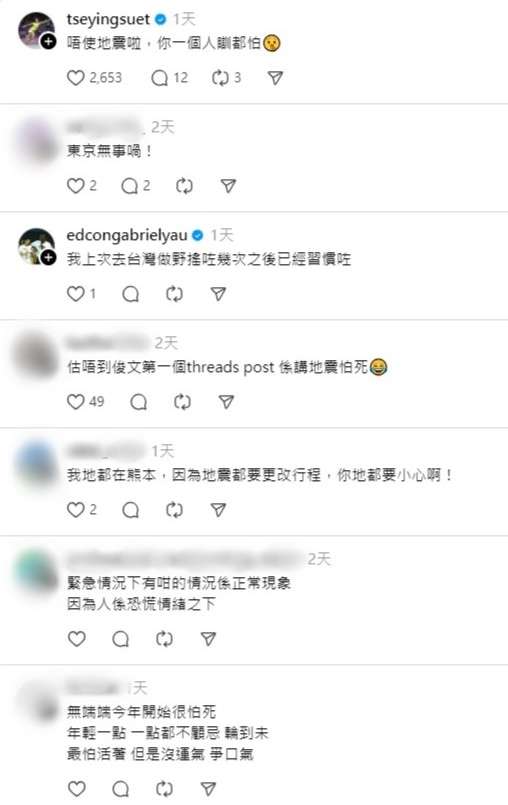The image size is (508, 805).
Task: Reply to edcongabrielyau's comment
Action: tap(130, 294)
